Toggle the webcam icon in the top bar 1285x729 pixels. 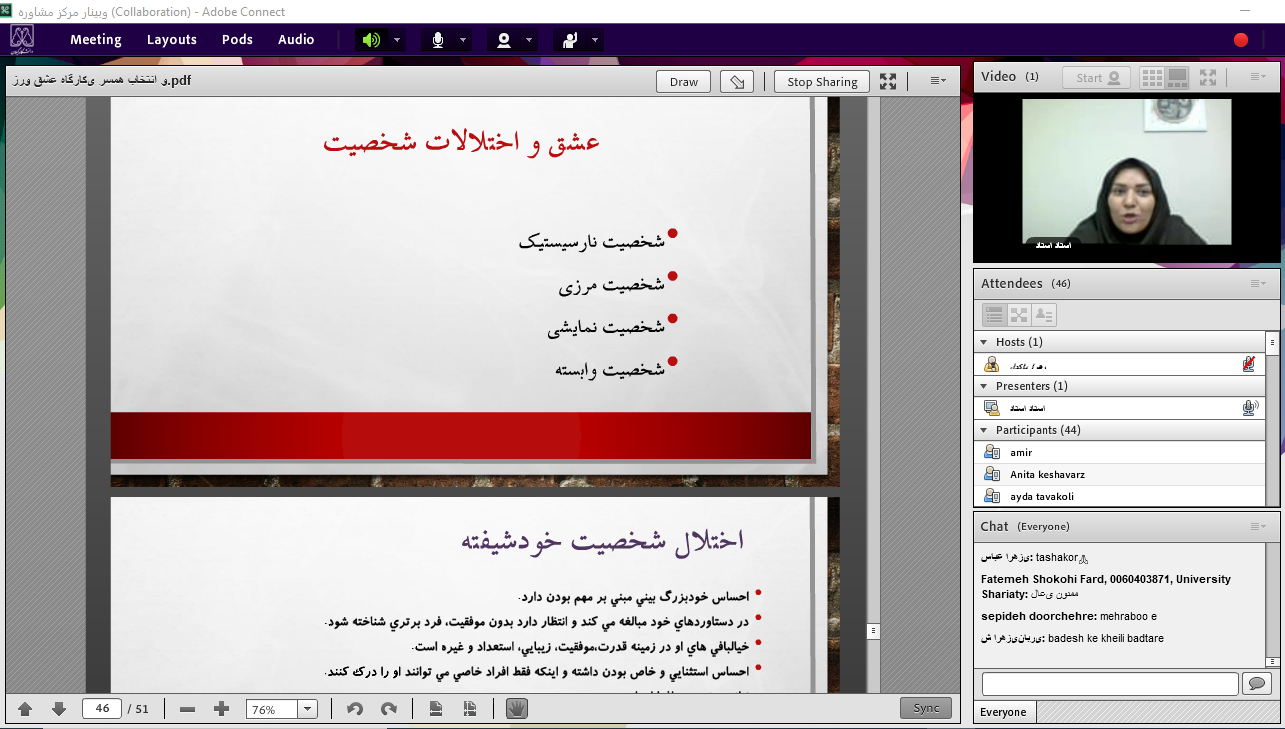click(504, 40)
